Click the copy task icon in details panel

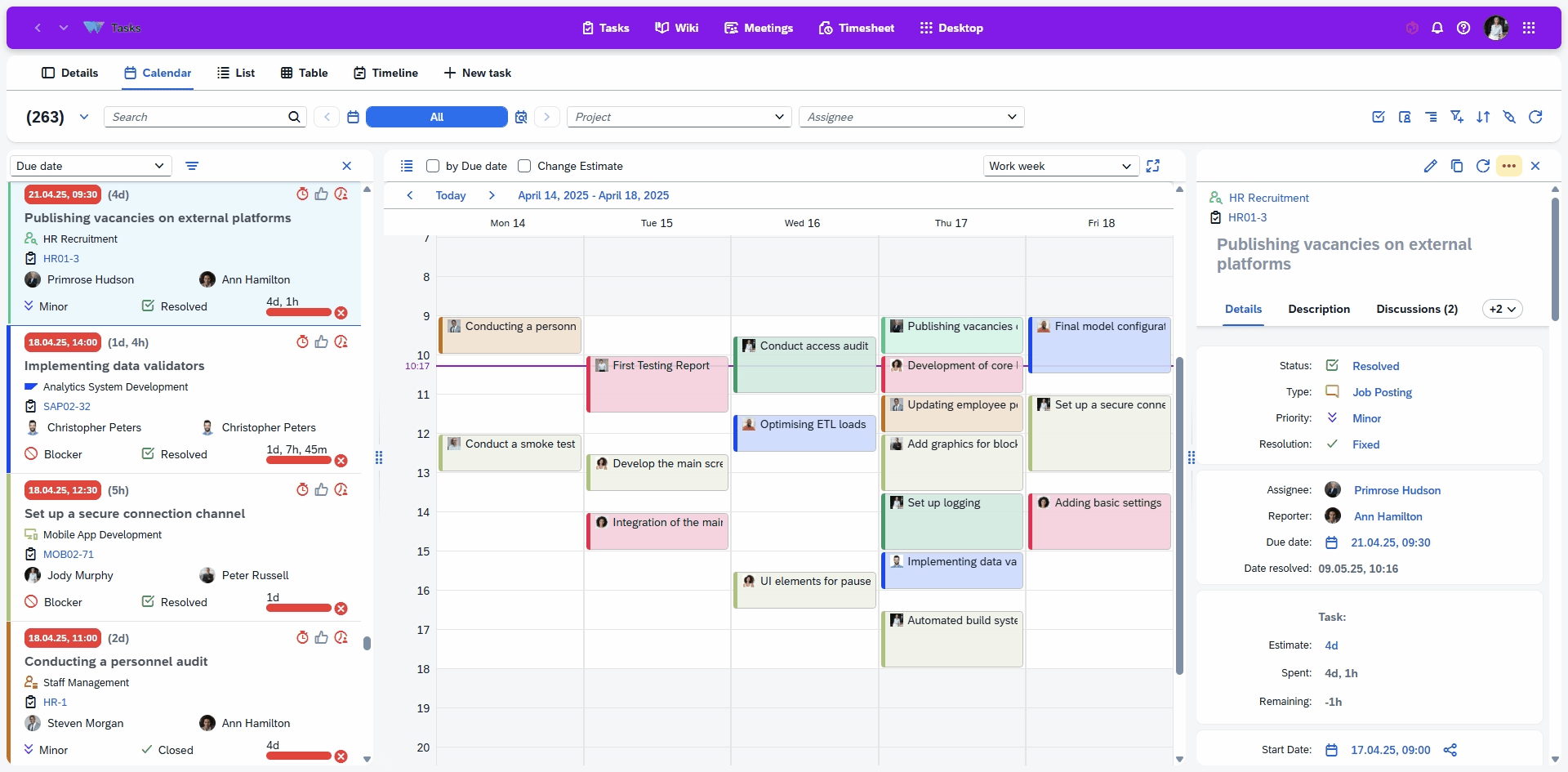tap(1456, 166)
